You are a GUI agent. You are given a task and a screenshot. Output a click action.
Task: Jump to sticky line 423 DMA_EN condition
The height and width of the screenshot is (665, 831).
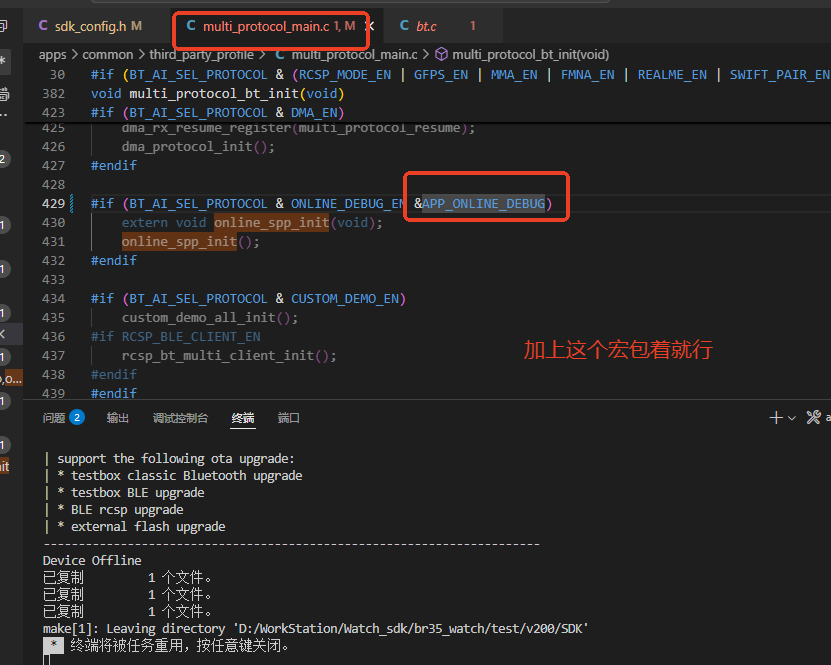[217, 113]
